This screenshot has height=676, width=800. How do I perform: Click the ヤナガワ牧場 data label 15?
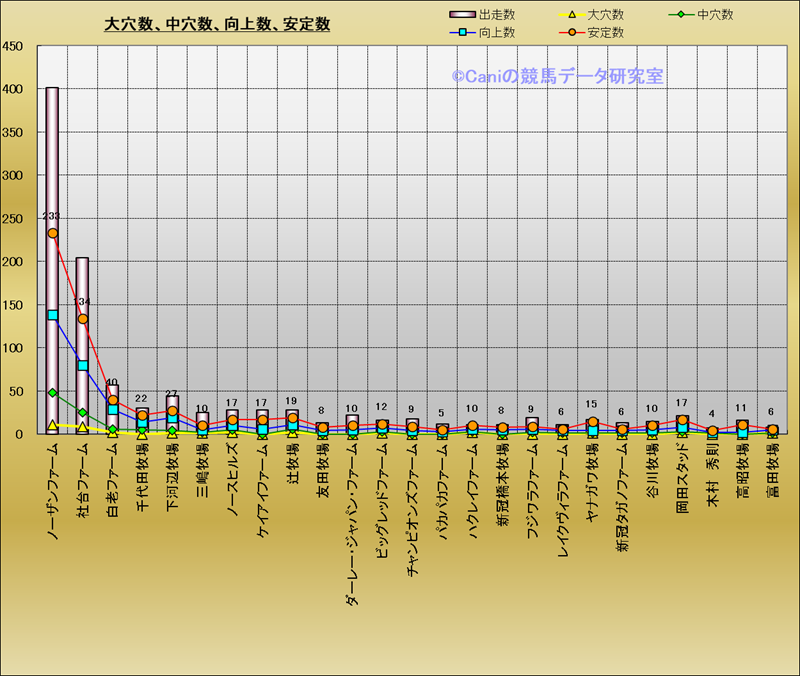click(x=591, y=405)
